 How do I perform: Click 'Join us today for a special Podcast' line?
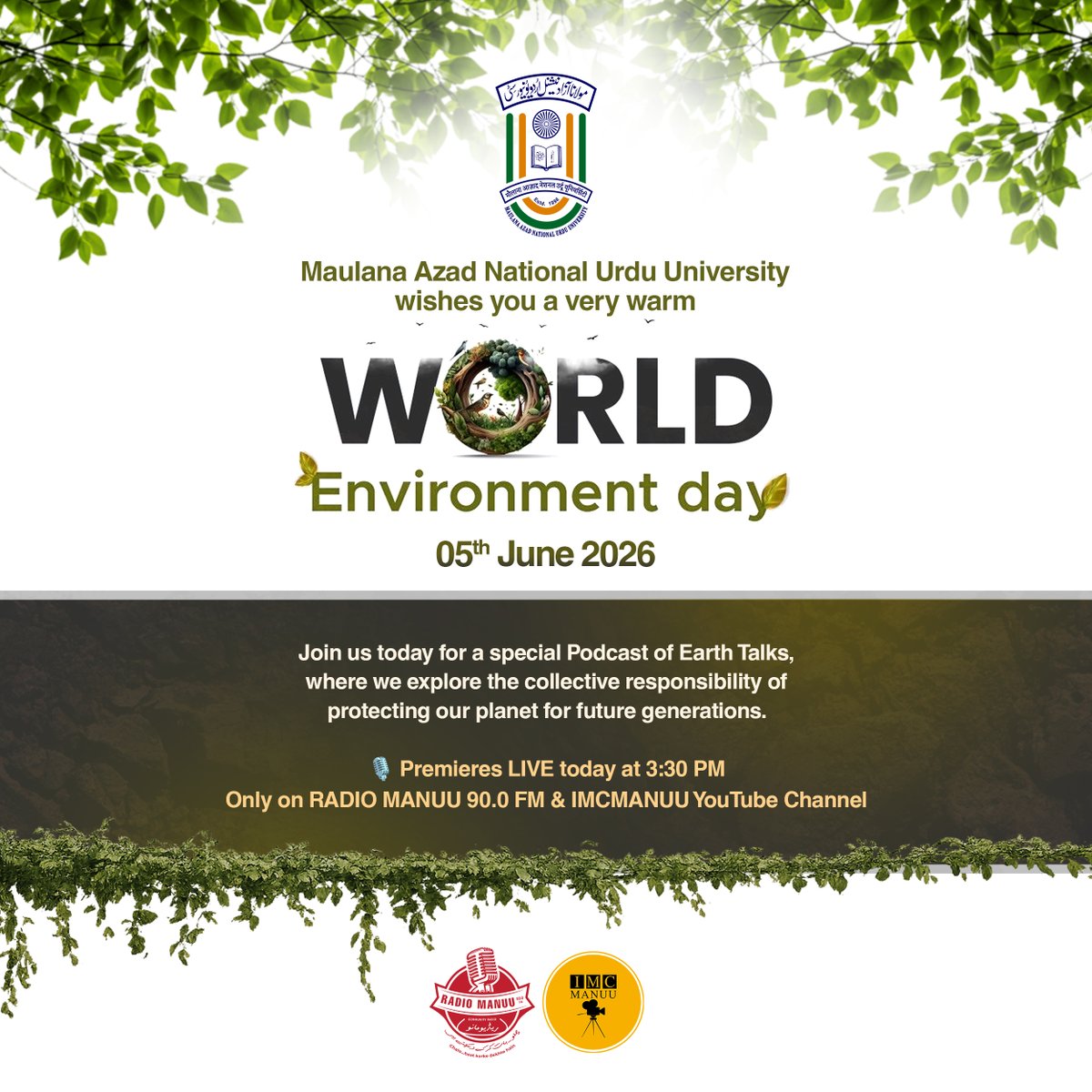547,654
